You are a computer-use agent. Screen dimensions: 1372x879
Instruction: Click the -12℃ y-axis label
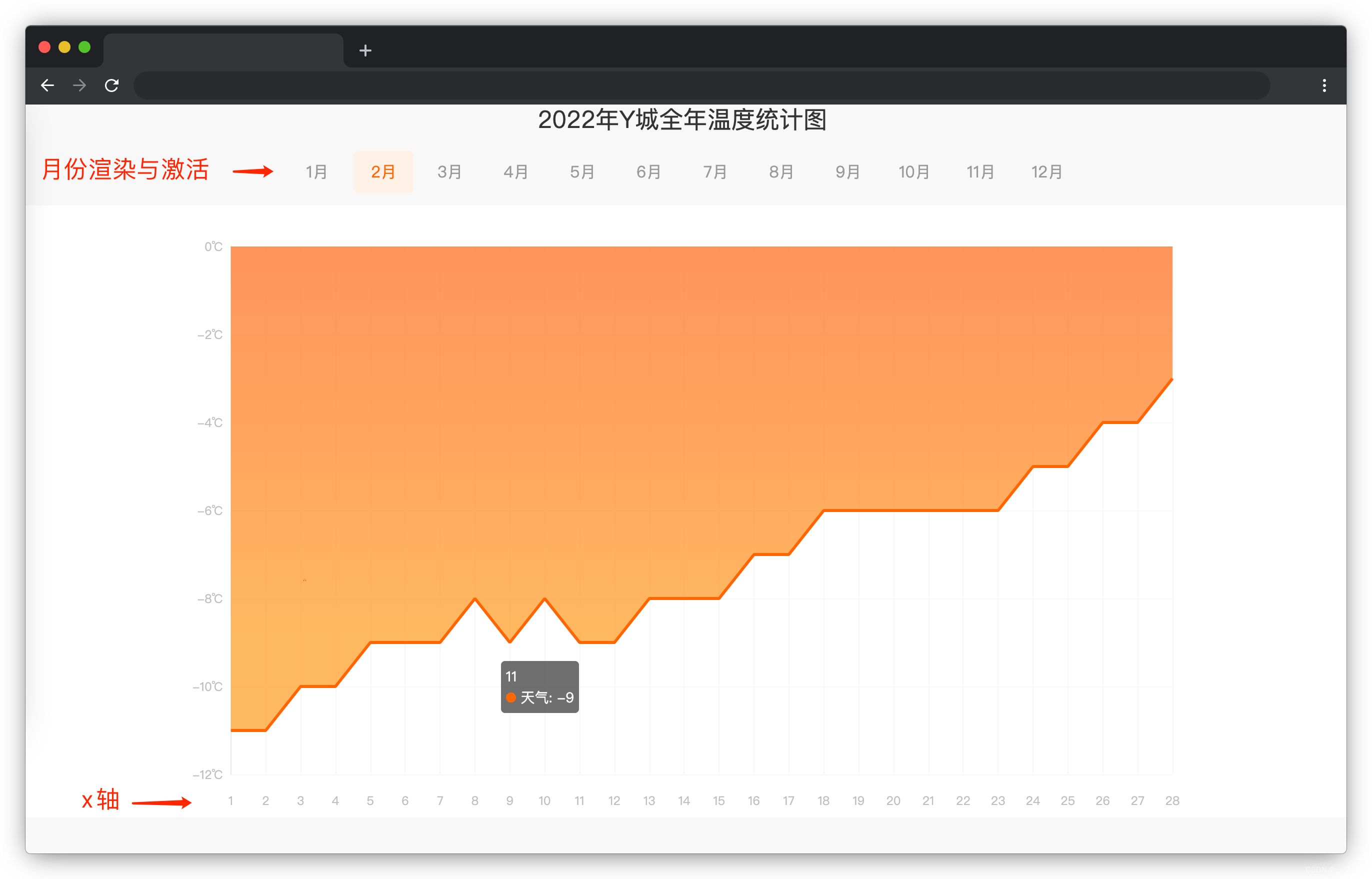207,774
